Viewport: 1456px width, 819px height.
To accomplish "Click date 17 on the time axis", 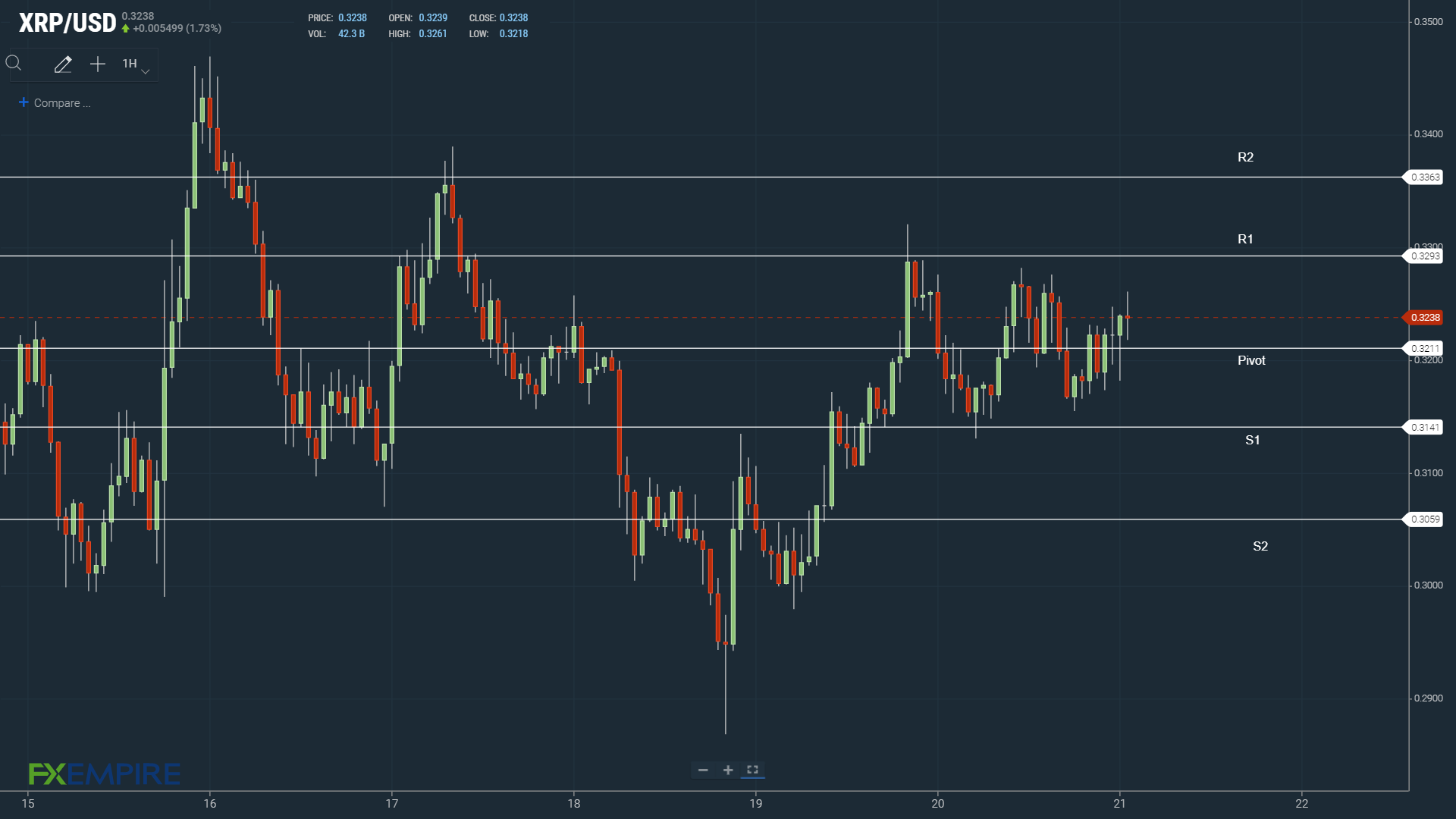I will pyautogui.click(x=392, y=804).
